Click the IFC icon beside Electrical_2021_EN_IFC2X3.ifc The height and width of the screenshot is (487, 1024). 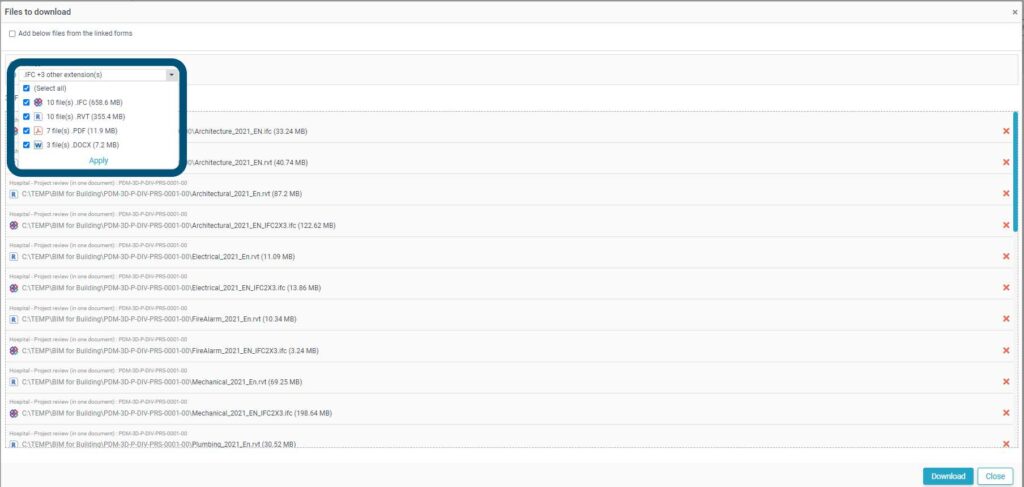[14, 288]
